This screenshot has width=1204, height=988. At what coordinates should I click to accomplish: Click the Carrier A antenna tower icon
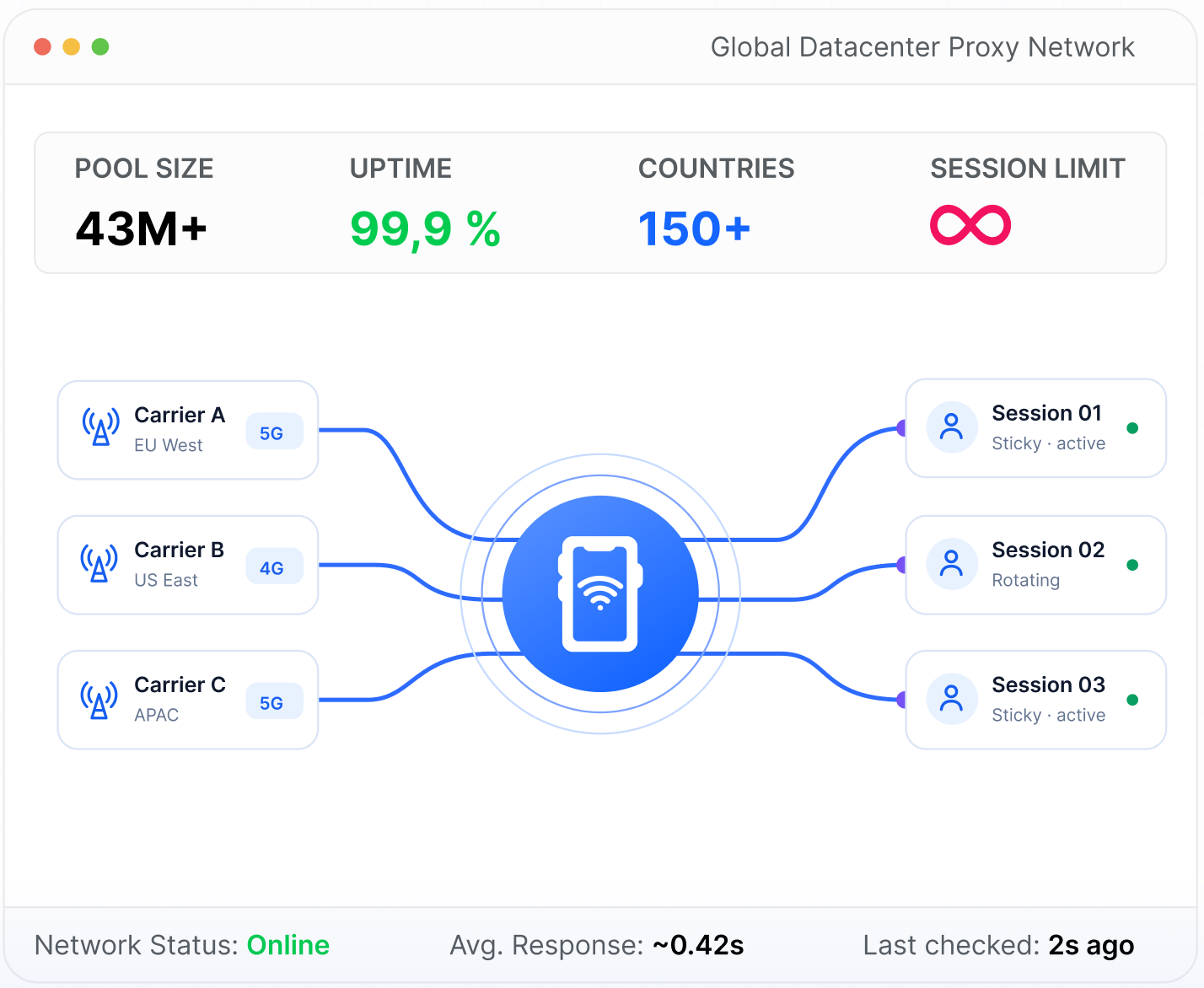[100, 427]
